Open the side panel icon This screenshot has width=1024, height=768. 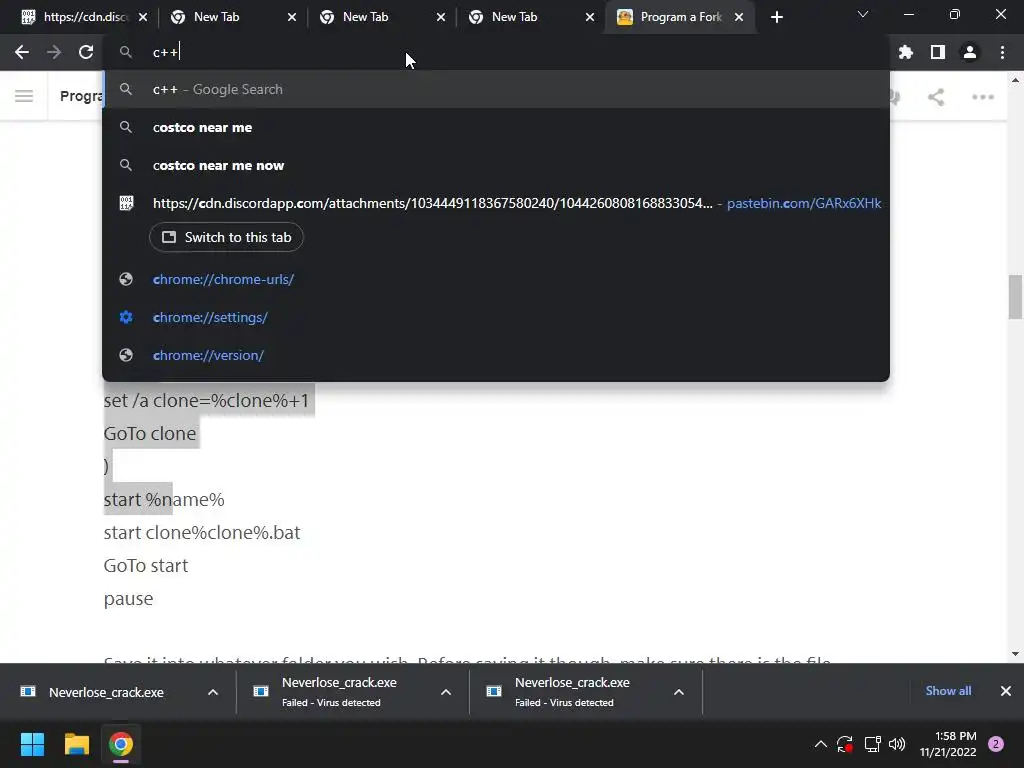(937, 52)
